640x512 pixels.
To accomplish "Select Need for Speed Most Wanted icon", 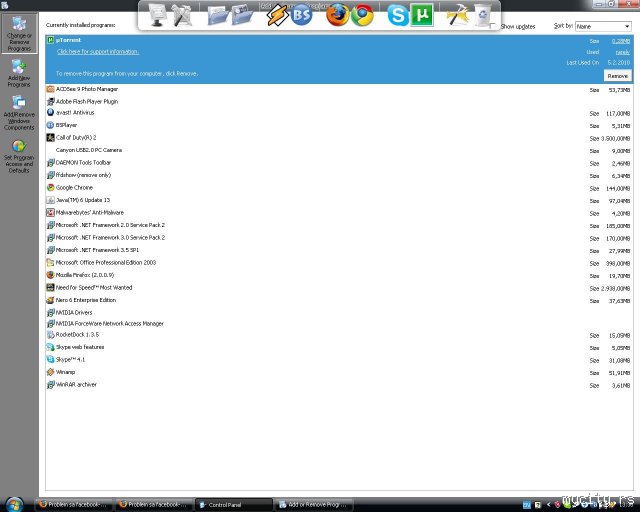I will coord(50,287).
